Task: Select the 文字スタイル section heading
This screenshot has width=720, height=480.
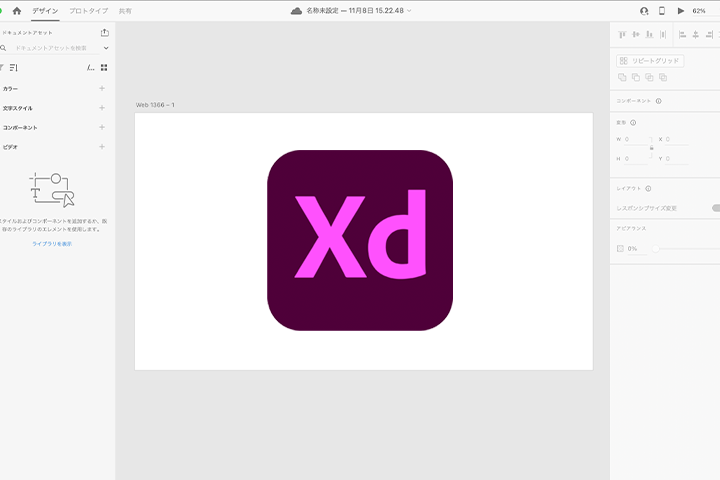Action: point(17,108)
